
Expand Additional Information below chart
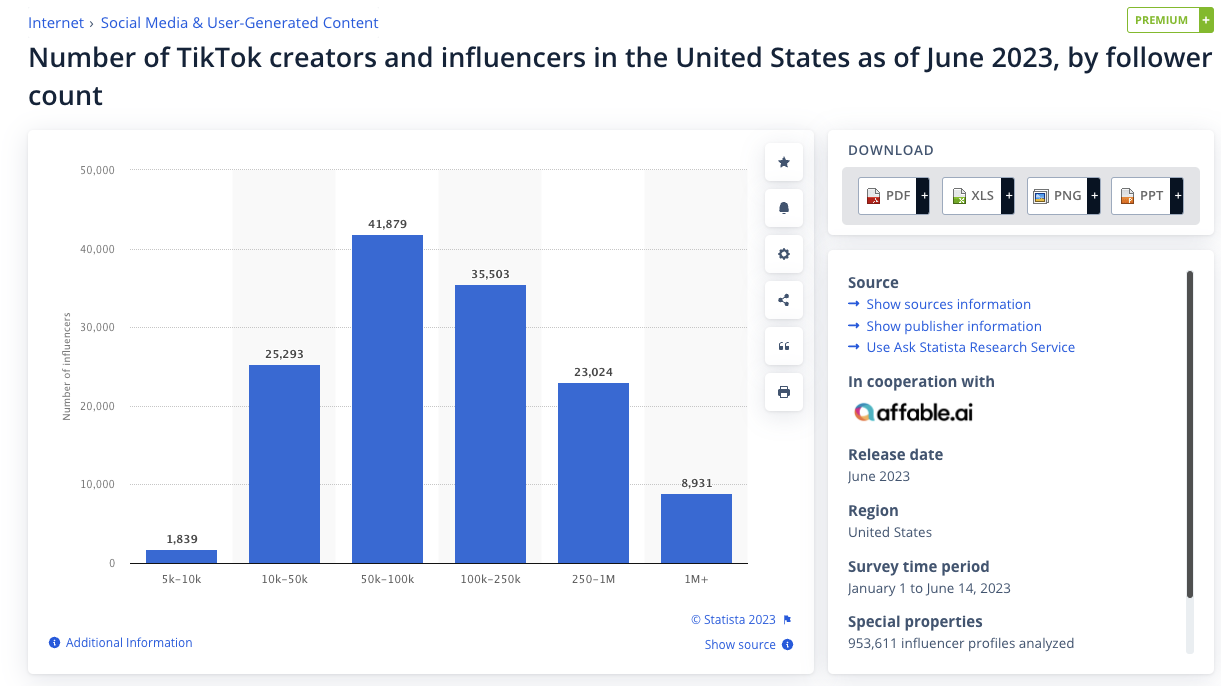point(128,643)
